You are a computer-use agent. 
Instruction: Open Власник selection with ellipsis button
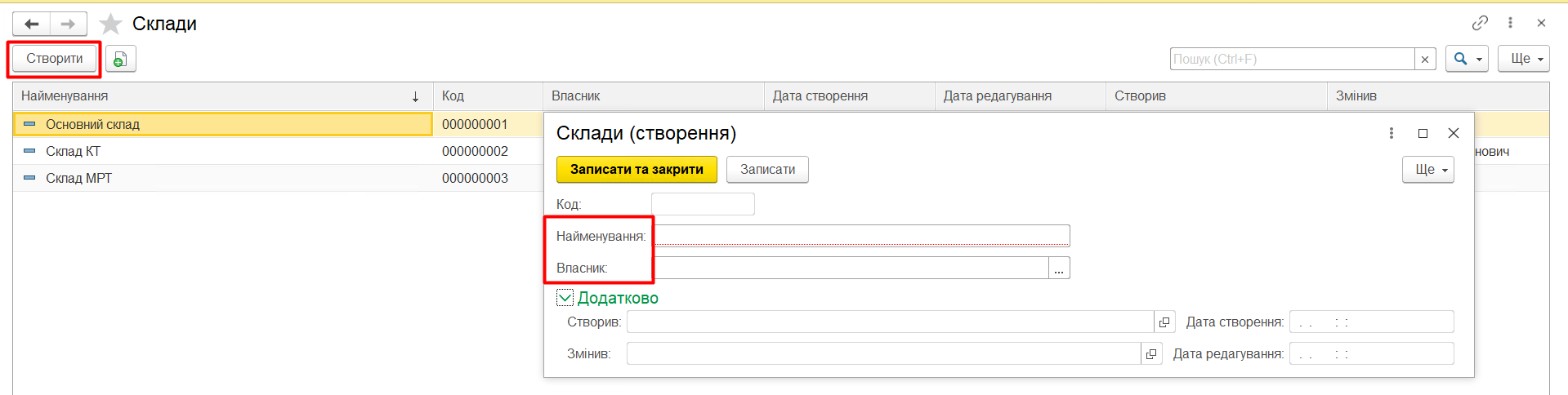pyautogui.click(x=1059, y=269)
